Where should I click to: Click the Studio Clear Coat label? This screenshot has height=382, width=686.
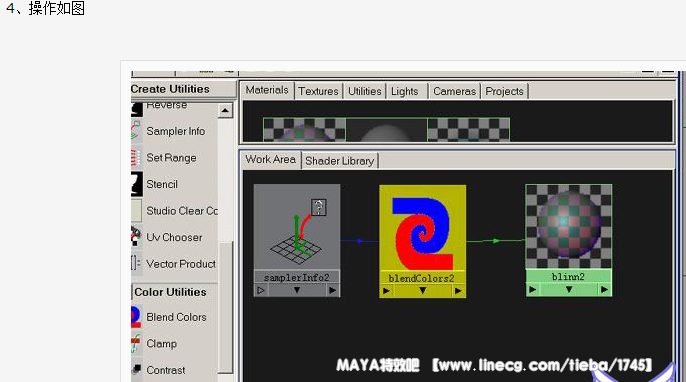pyautogui.click(x=182, y=210)
